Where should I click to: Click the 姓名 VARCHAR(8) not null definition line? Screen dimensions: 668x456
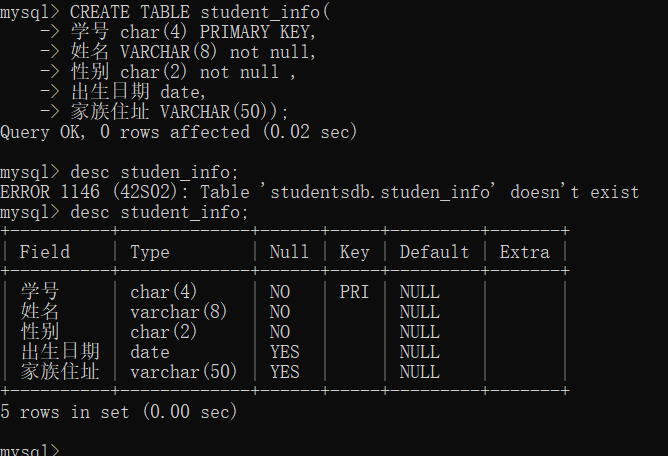point(193,52)
